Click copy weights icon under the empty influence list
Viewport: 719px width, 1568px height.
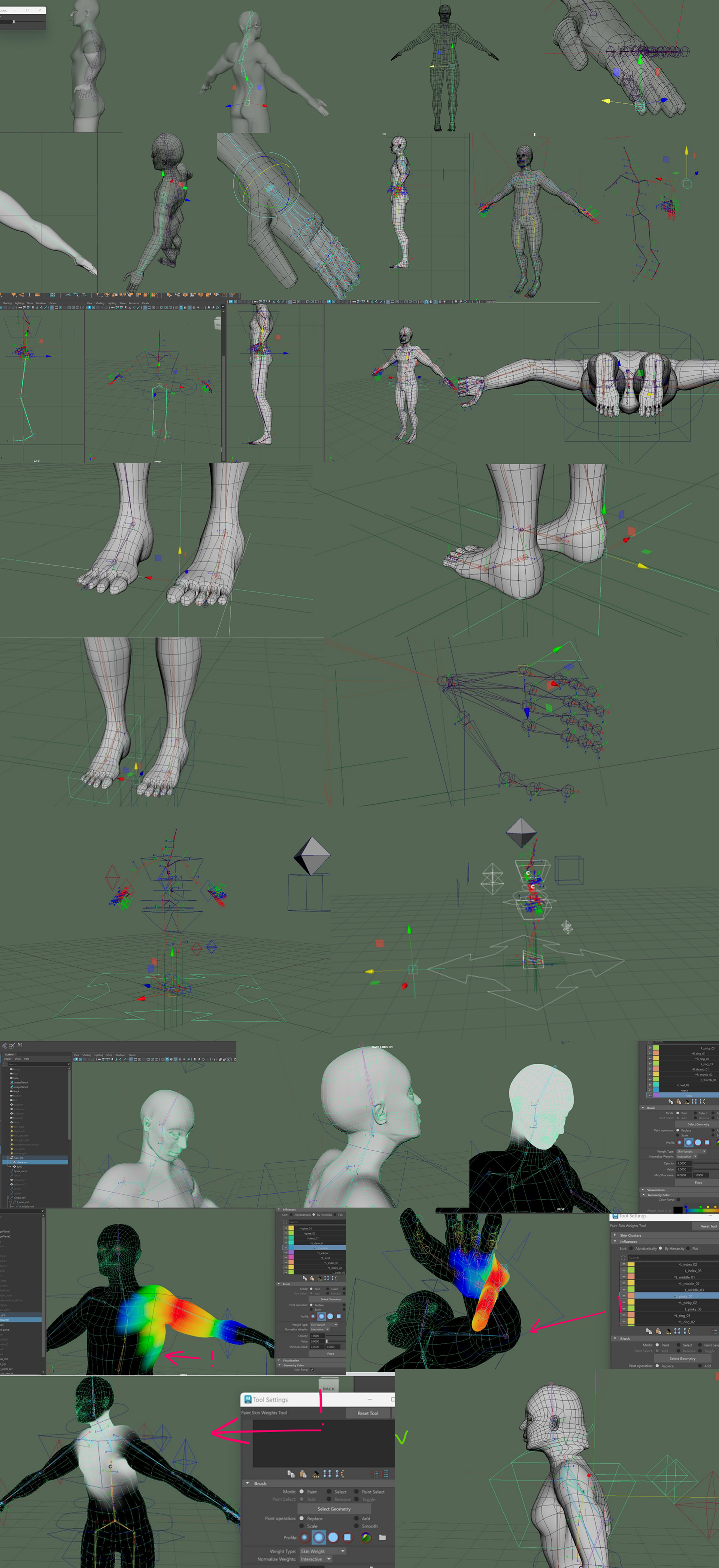pos(291,1474)
